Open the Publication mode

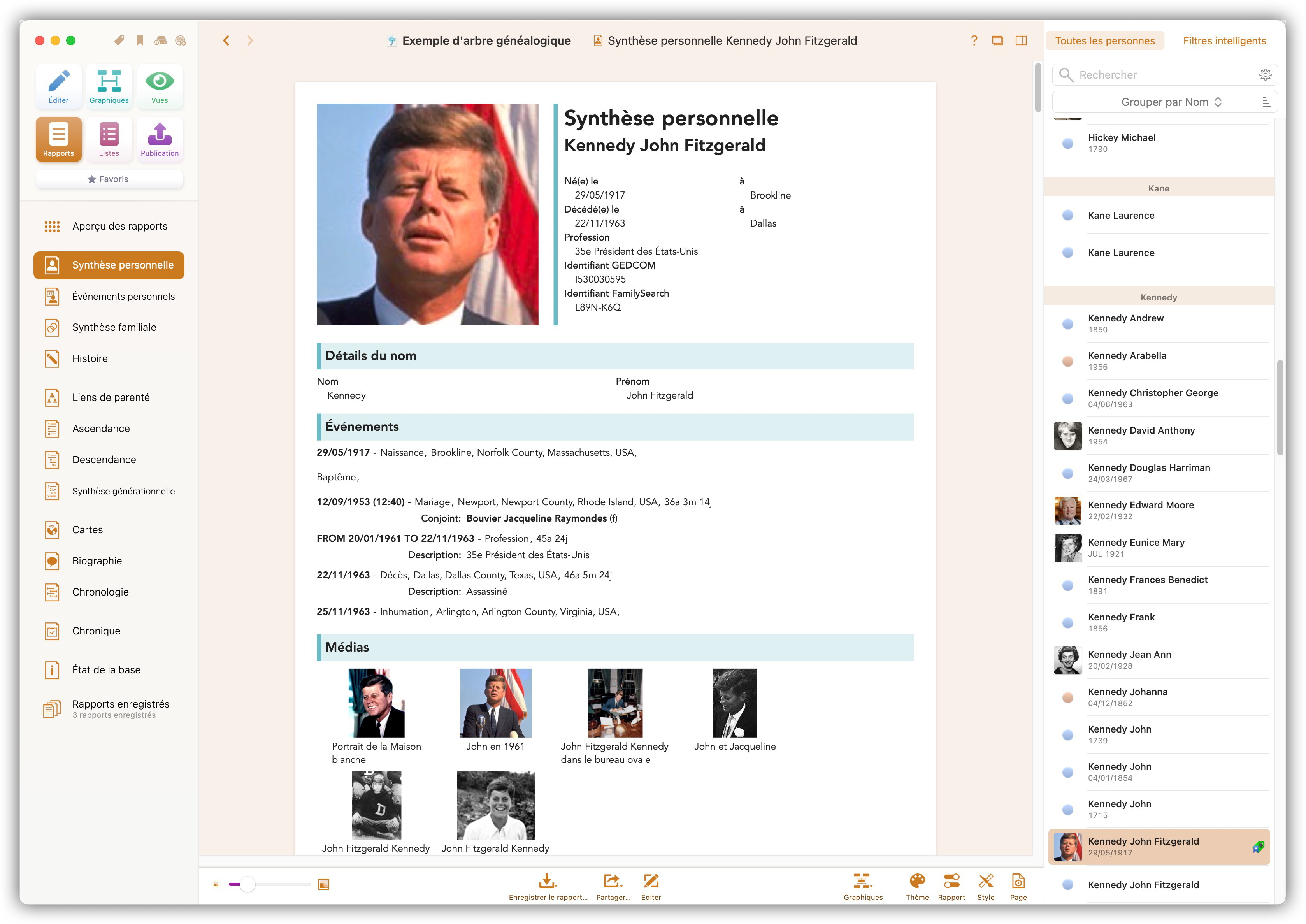160,139
